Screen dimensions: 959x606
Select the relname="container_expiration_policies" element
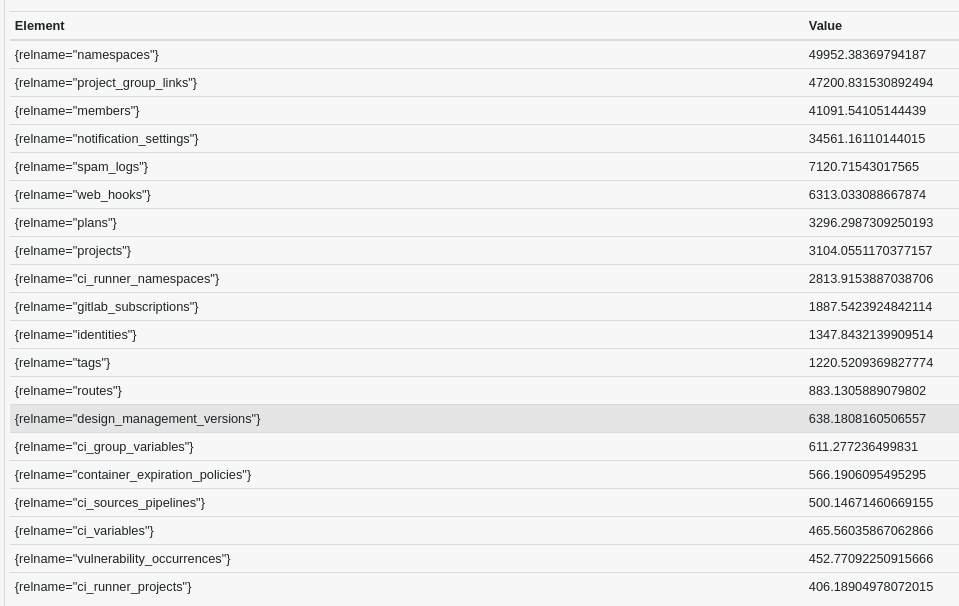click(x=133, y=475)
